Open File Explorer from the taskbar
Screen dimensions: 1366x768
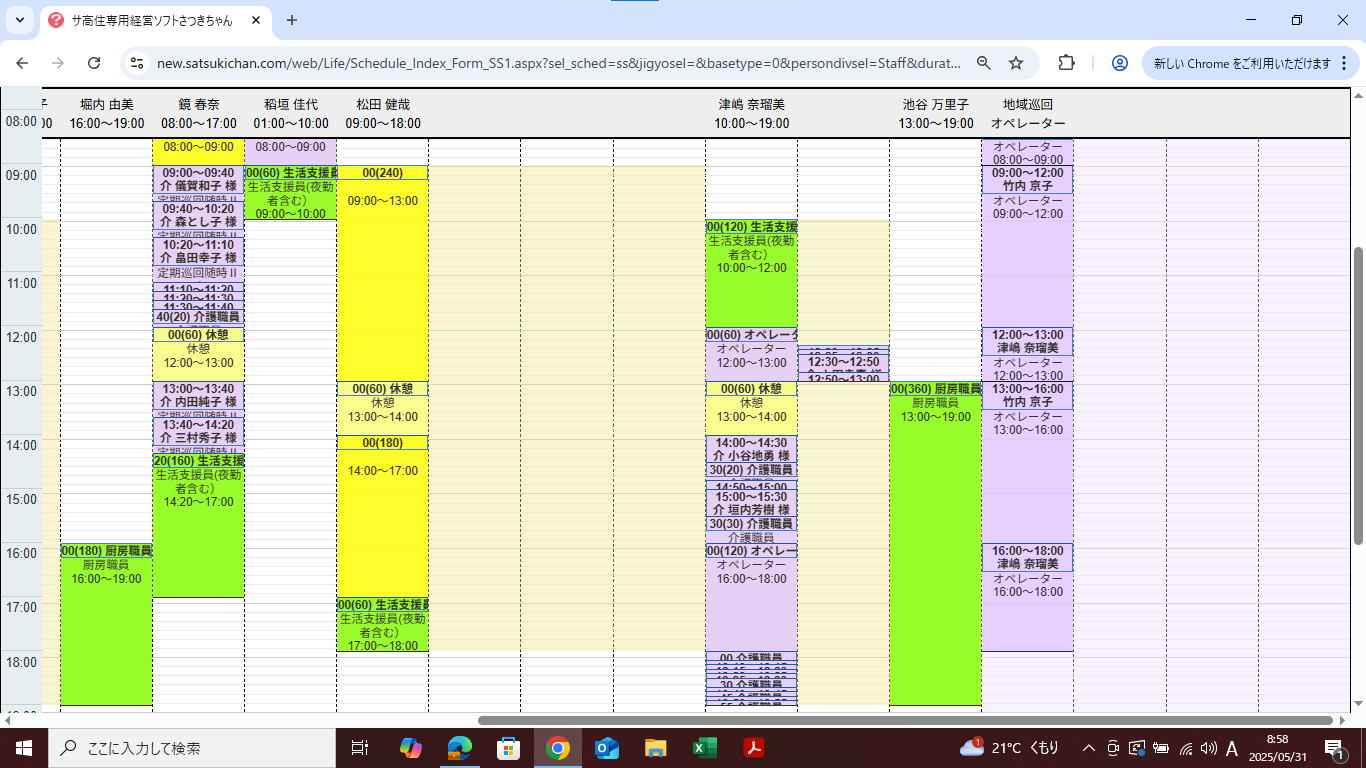656,748
